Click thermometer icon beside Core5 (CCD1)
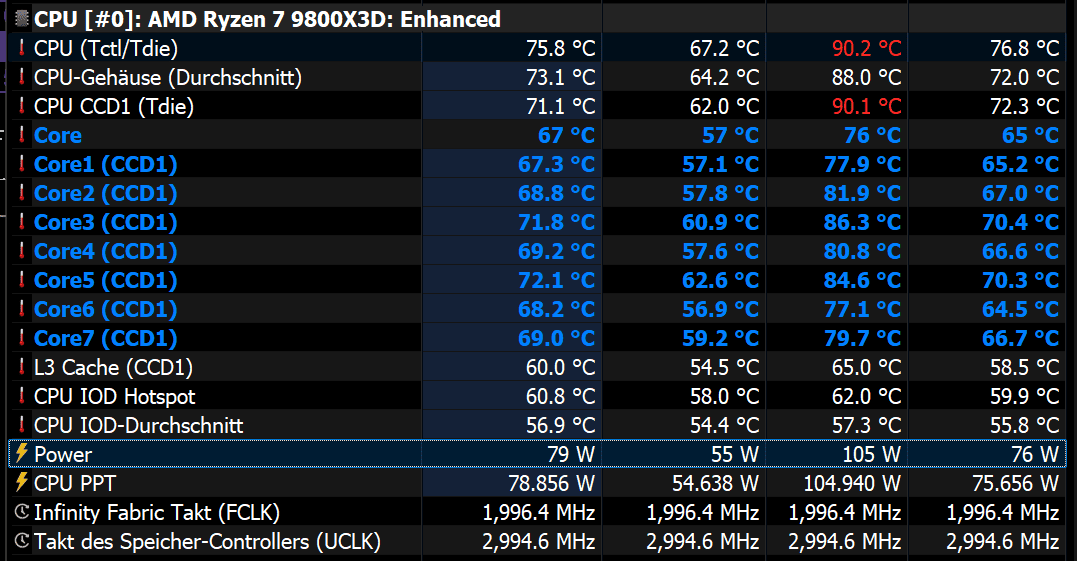The width and height of the screenshot is (1077, 561). tap(22, 280)
